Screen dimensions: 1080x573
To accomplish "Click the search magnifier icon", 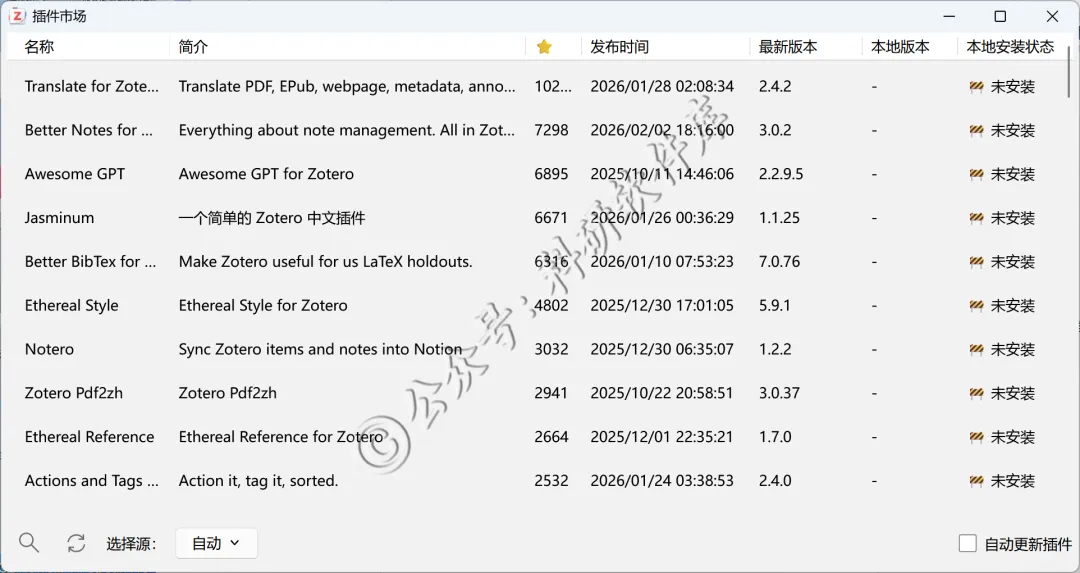I will coord(29,543).
